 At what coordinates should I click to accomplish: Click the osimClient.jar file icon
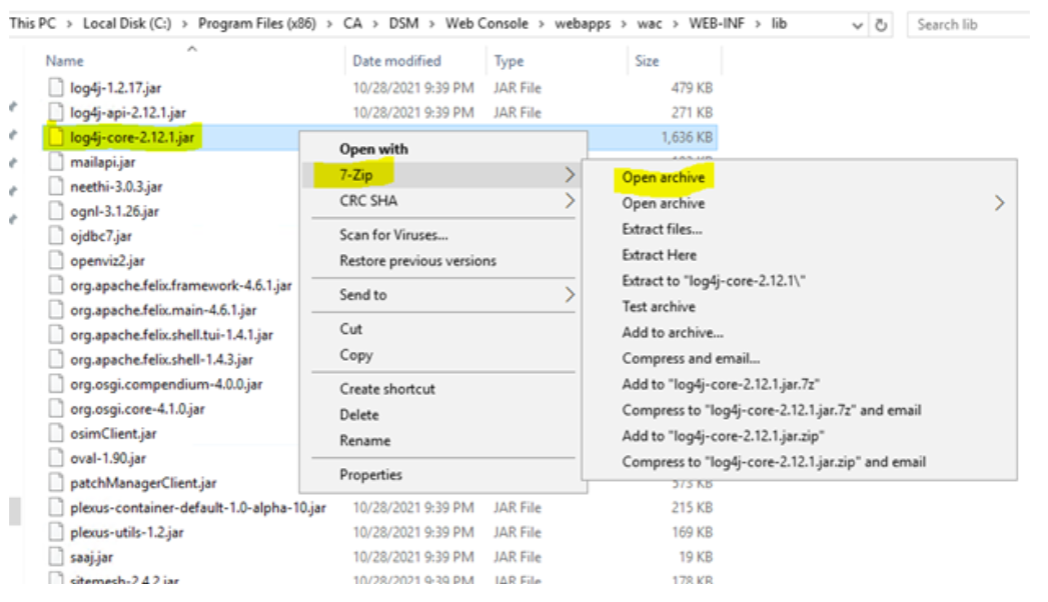56,434
